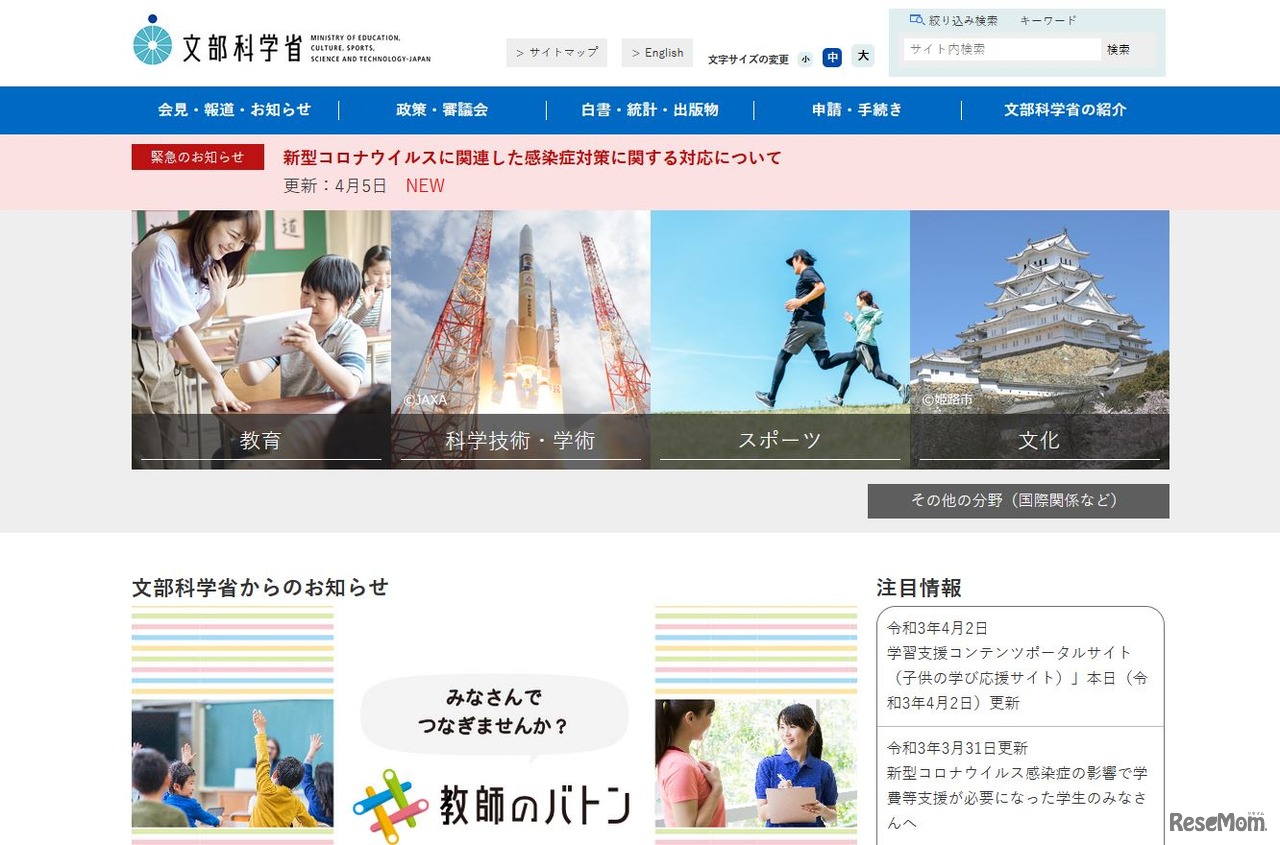1280x845 pixels.
Task: Set text size to medium (中)
Action: click(x=832, y=58)
